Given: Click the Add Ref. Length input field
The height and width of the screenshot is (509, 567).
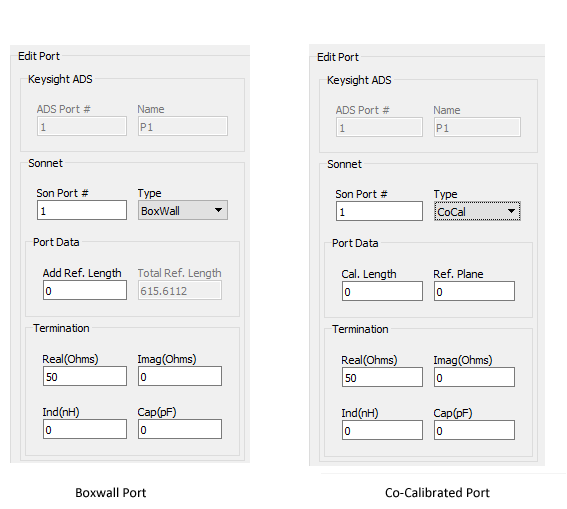Looking at the screenshot, I should click(x=85, y=290).
